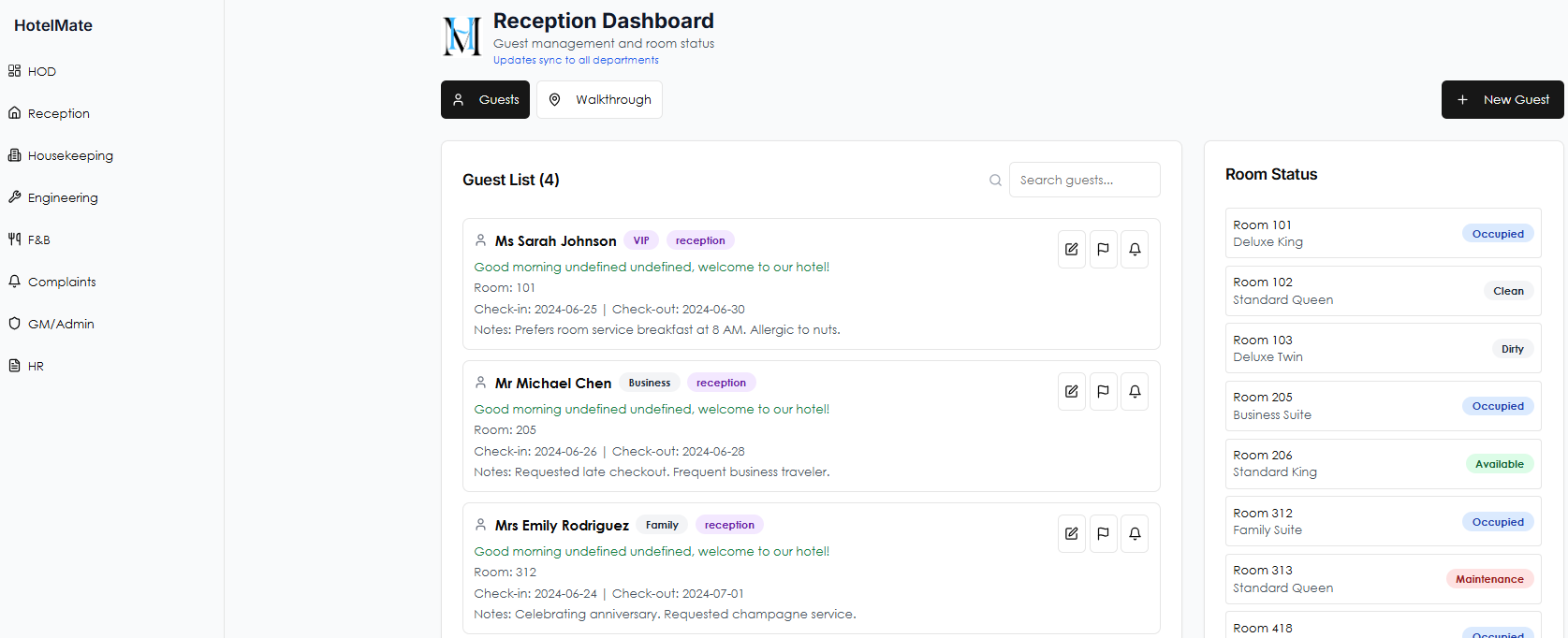This screenshot has width=1568, height=638.
Task: Select Room 206 Standard King card
Action: point(1383,464)
